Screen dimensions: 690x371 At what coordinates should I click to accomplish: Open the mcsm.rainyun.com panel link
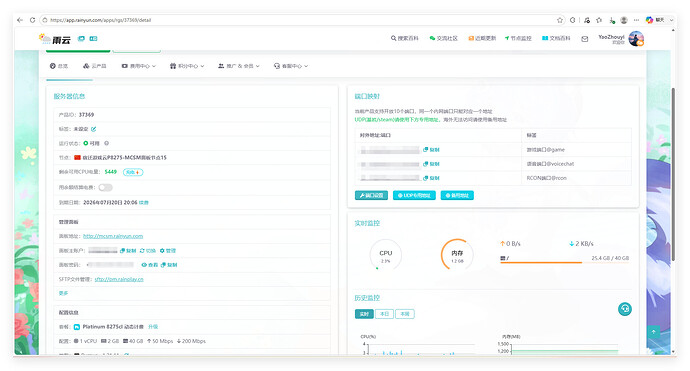click(113, 236)
